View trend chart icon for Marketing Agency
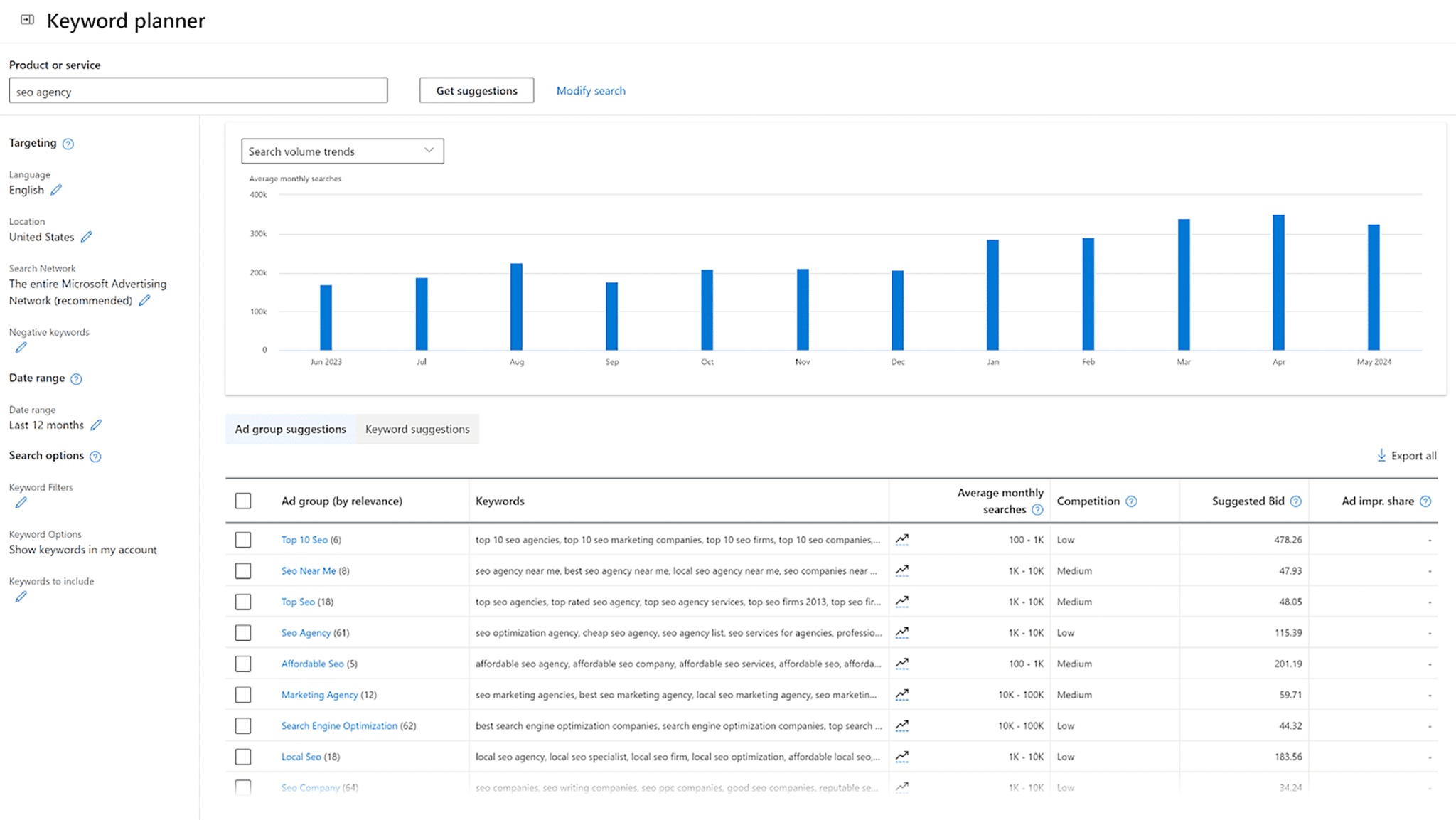Screen dimensions: 1456x820 [x=902, y=694]
